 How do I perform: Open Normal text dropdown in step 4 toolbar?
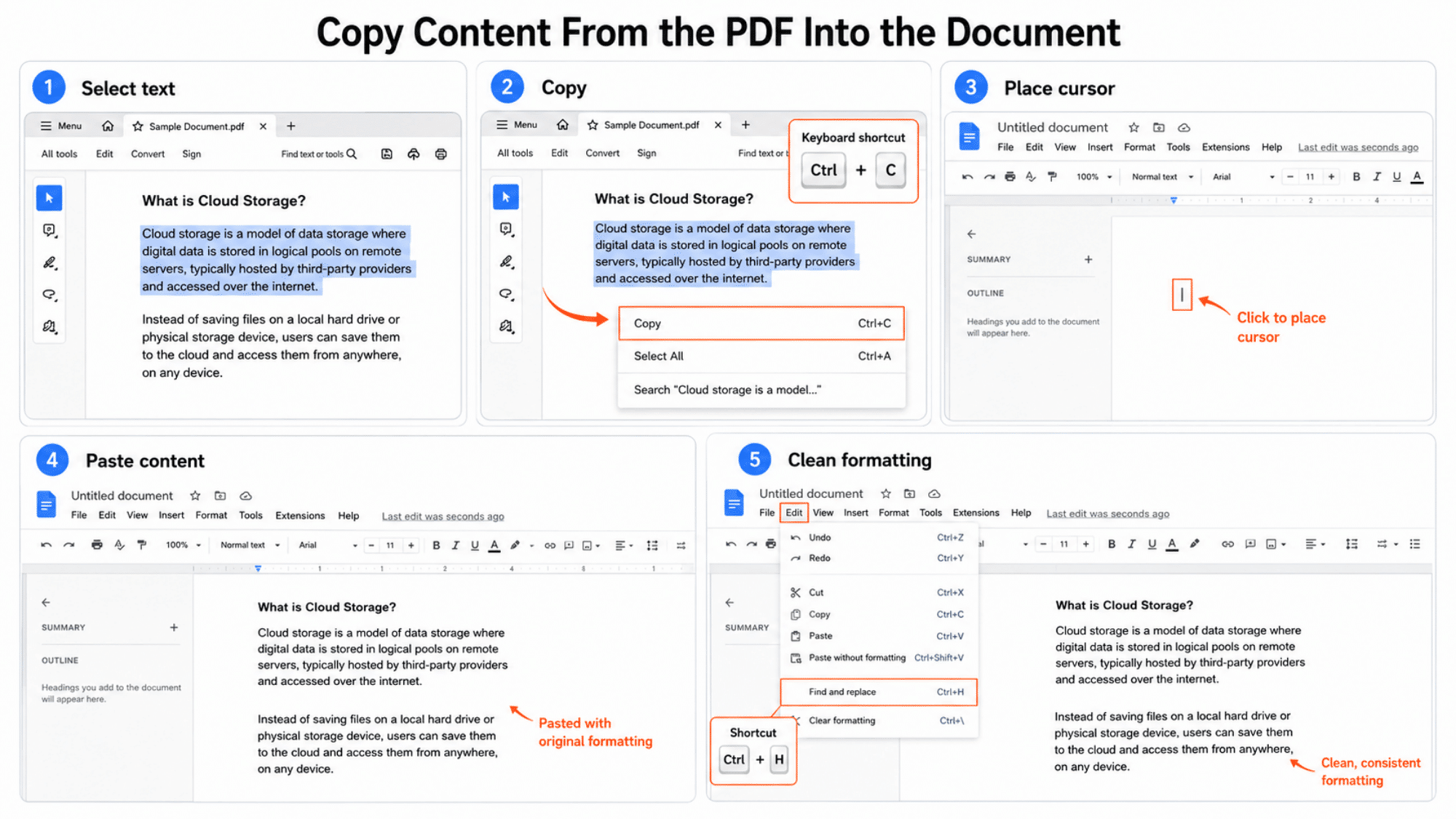250,545
